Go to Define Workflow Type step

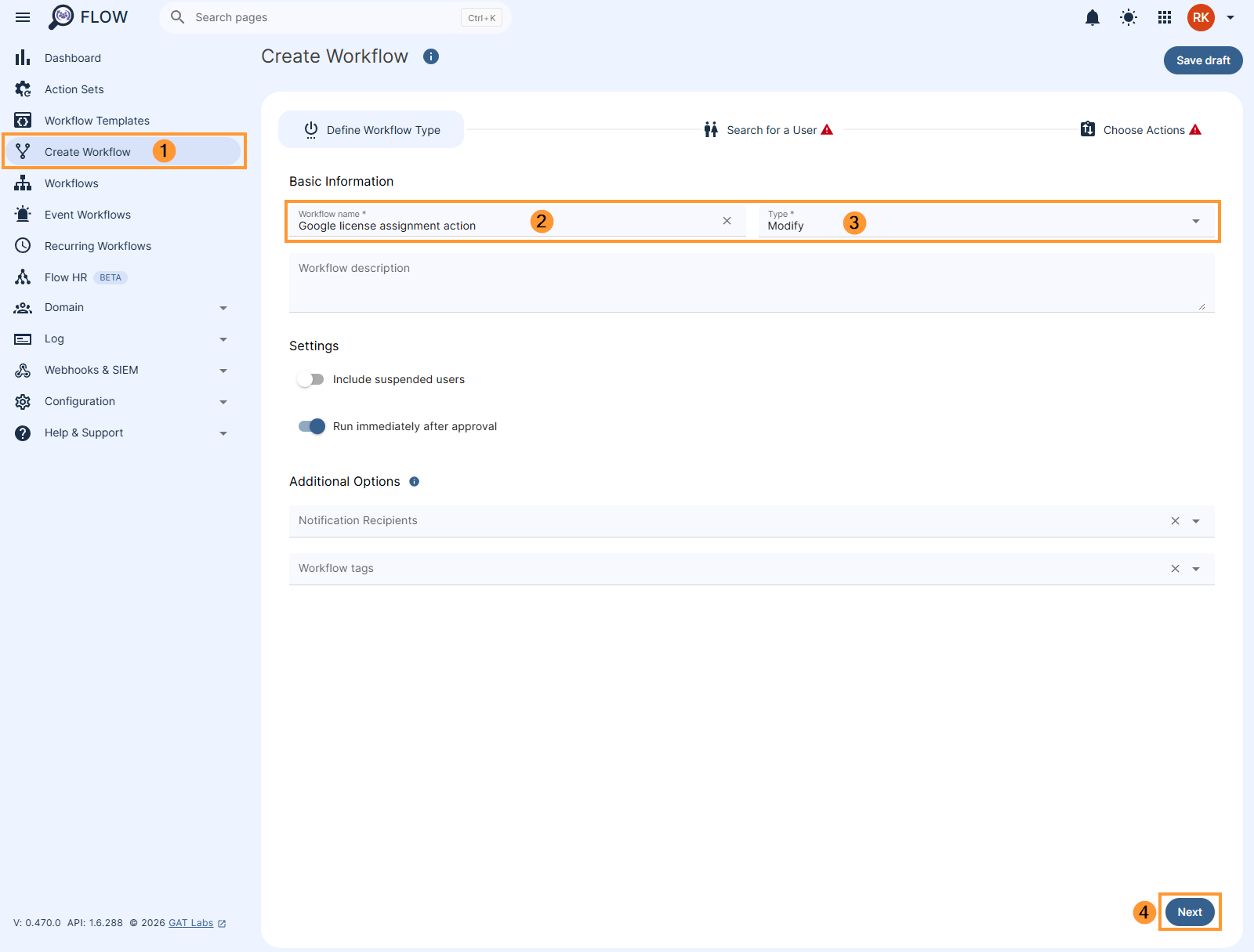(x=371, y=129)
